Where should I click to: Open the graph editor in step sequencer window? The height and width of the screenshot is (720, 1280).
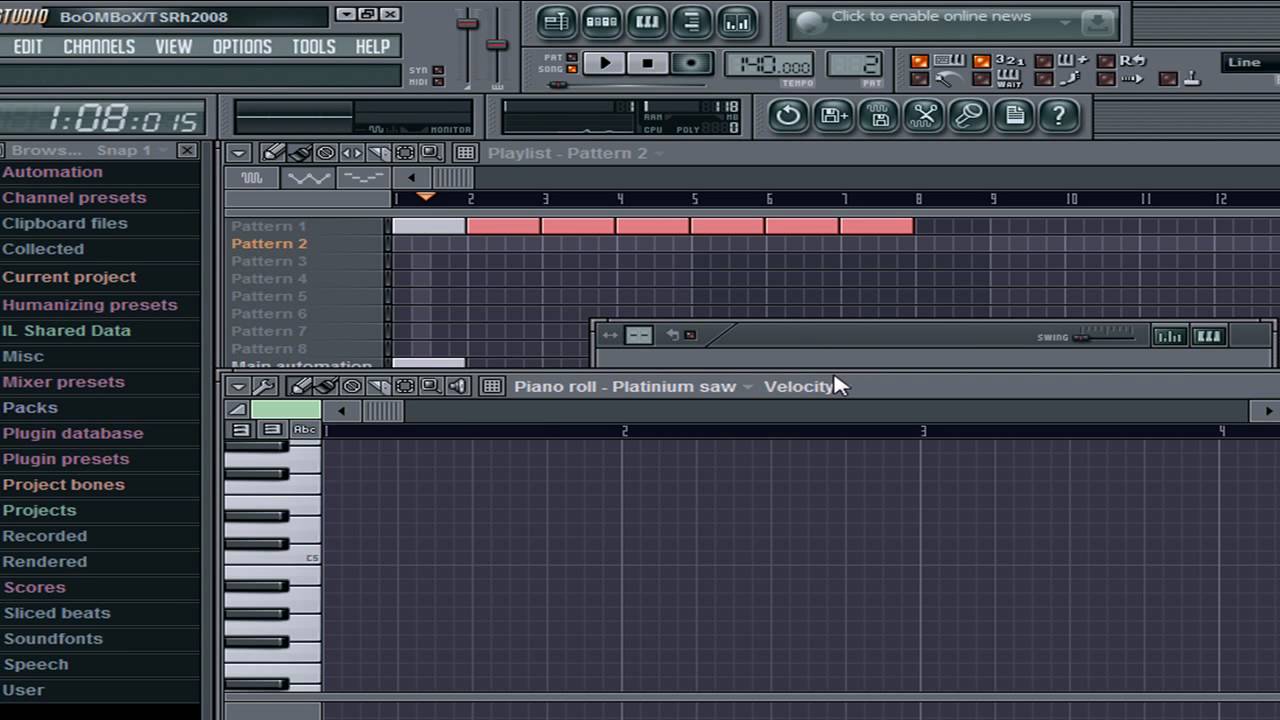pos(1168,337)
